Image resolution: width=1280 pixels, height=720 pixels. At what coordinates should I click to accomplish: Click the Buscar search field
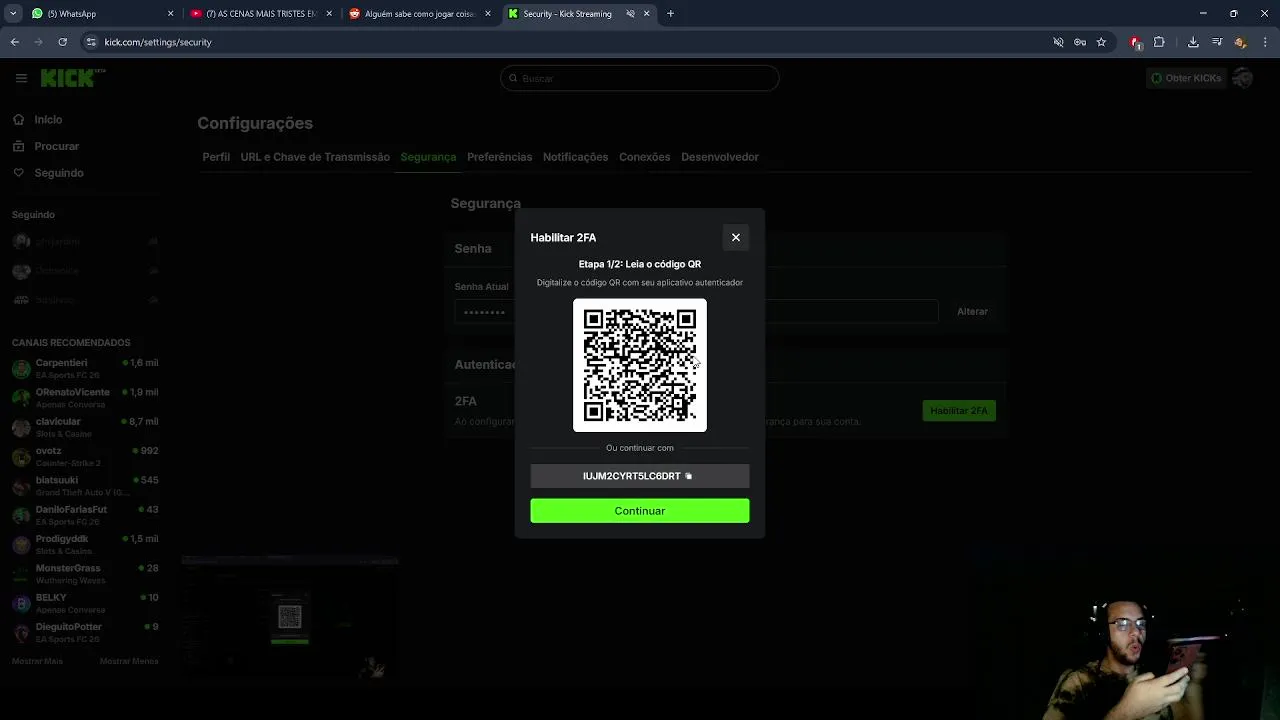(640, 78)
